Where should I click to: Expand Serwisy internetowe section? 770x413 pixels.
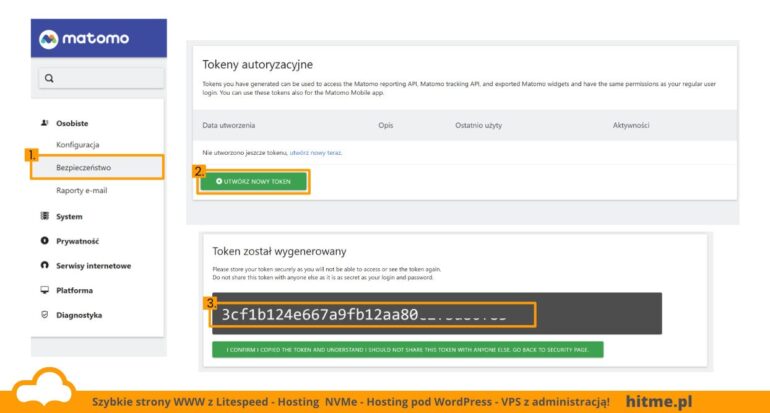tap(93, 266)
